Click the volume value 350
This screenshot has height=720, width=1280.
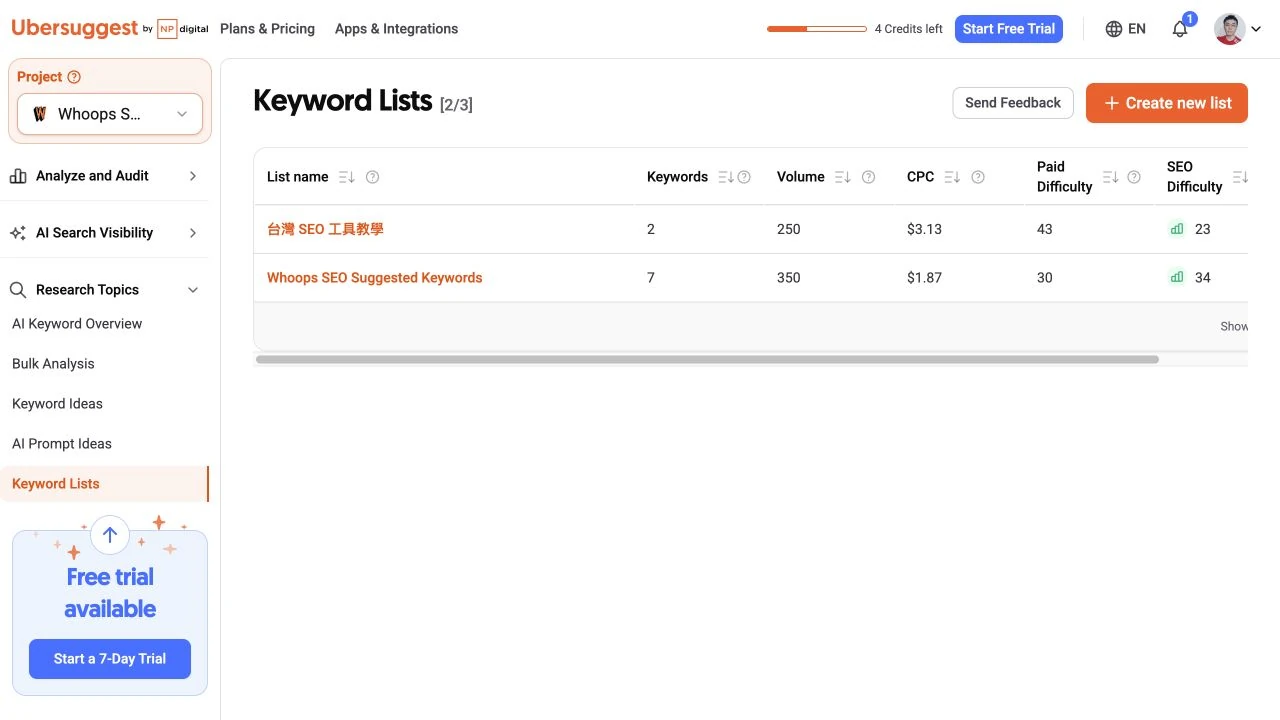789,278
